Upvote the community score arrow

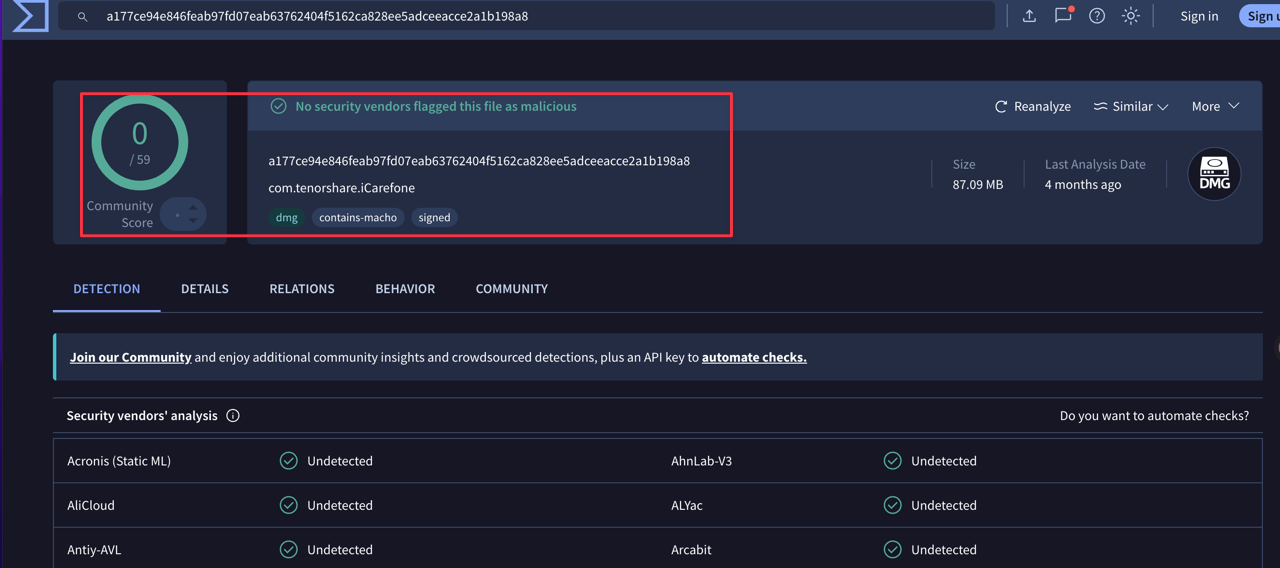point(193,208)
